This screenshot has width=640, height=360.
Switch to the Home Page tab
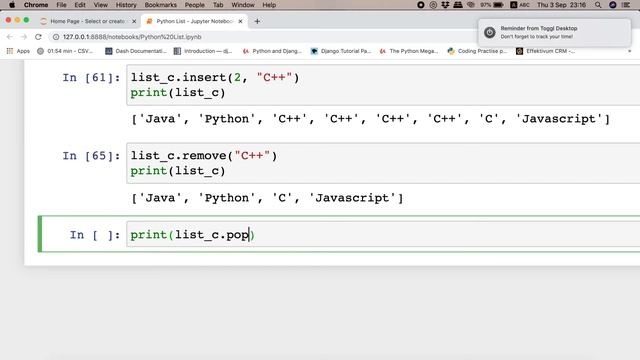click(88, 21)
